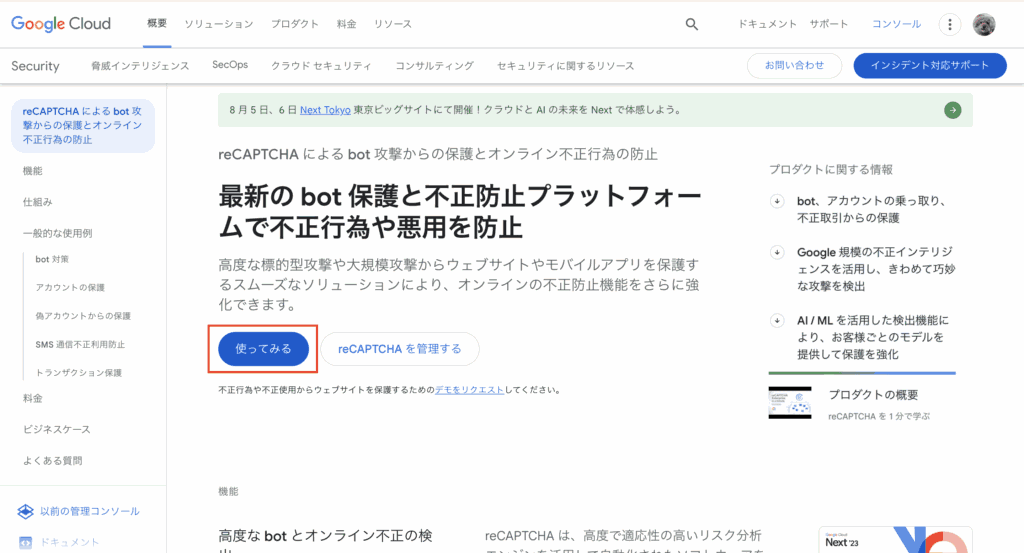Click the green arrow icon in the Next Tokyo banner
Viewport: 1024px width, 553px height.
click(x=952, y=110)
